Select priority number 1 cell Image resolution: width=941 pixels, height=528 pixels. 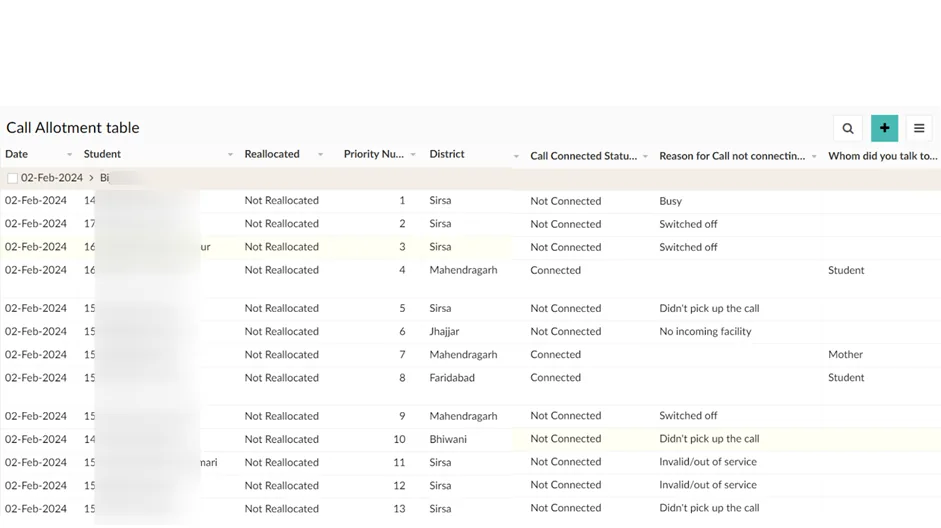pos(402,200)
